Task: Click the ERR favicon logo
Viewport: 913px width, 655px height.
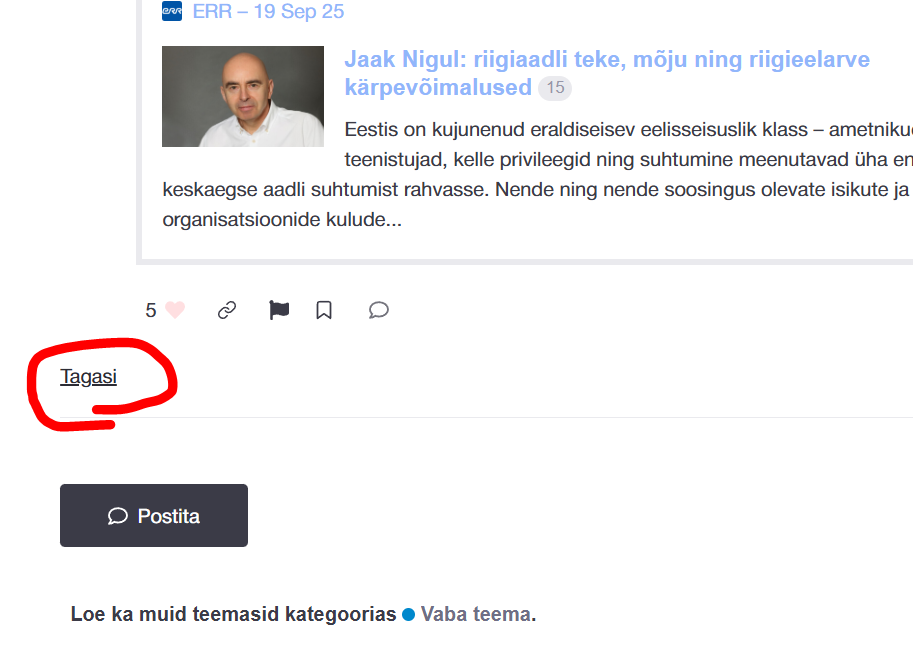Action: 172,12
